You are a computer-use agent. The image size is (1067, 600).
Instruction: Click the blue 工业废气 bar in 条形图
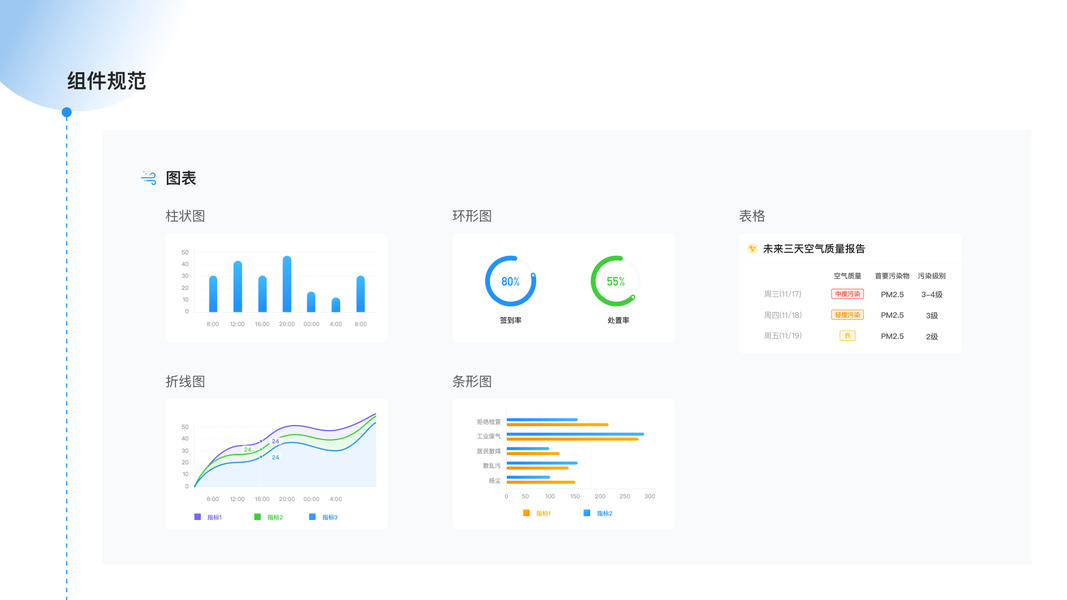coord(575,434)
